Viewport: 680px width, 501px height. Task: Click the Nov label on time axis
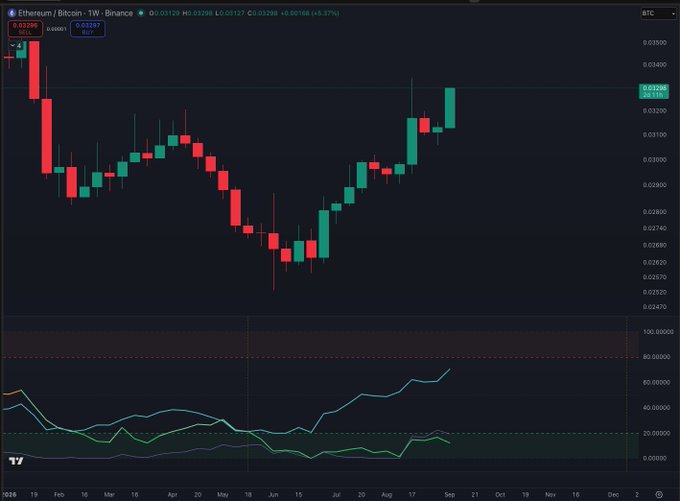pos(550,494)
